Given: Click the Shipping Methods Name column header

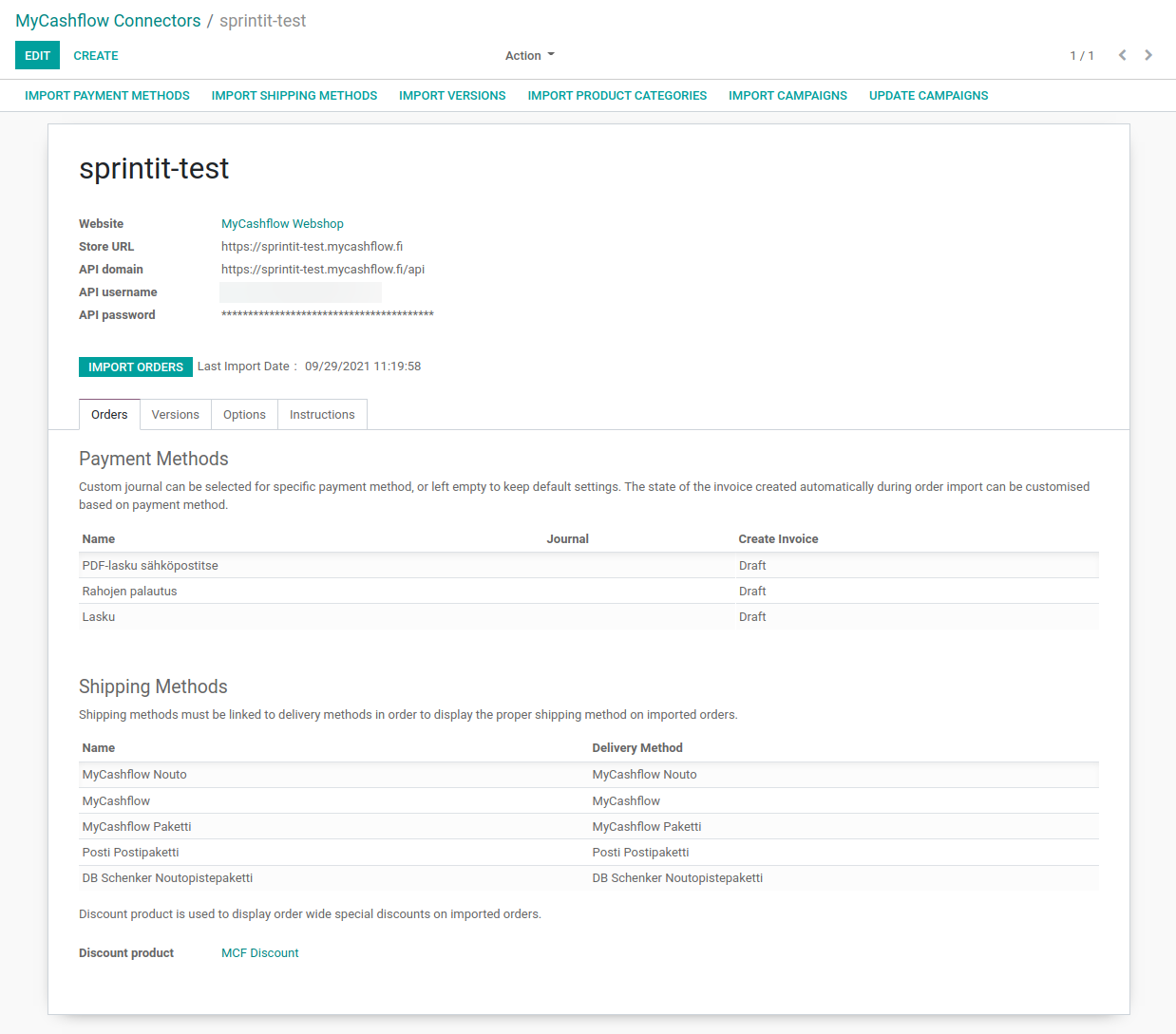Looking at the screenshot, I should point(99,748).
